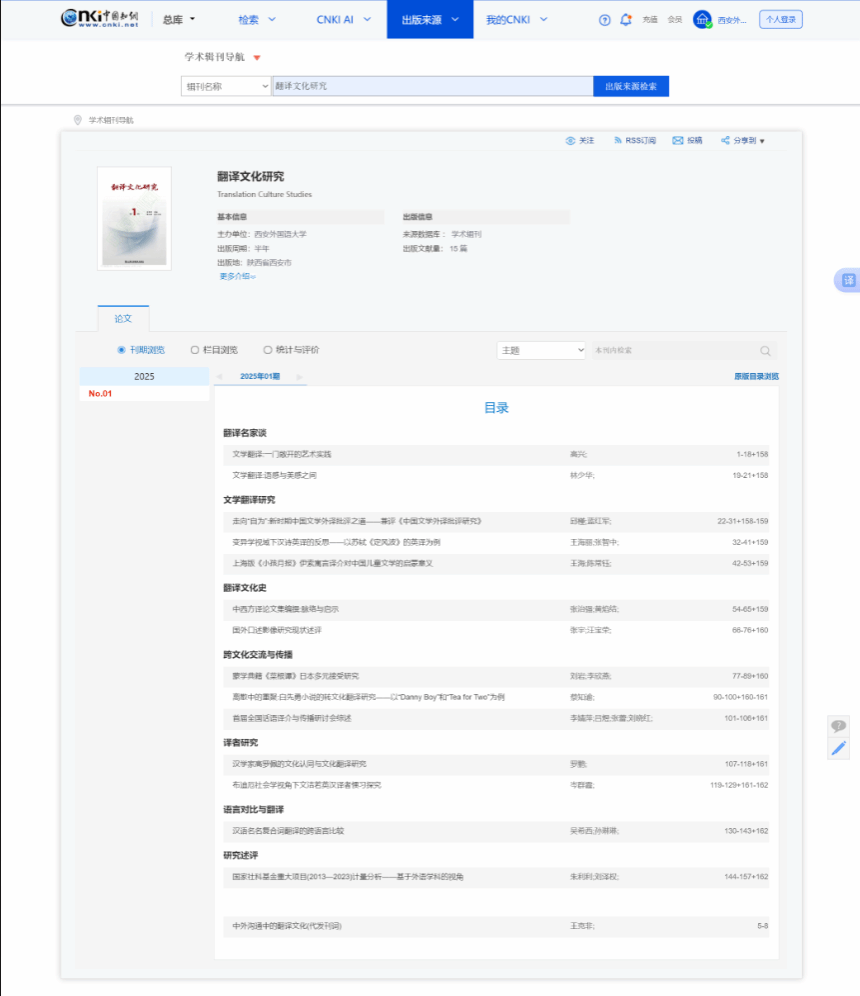Open article 首届全国话语译介与传播研讨会综述

292,718
